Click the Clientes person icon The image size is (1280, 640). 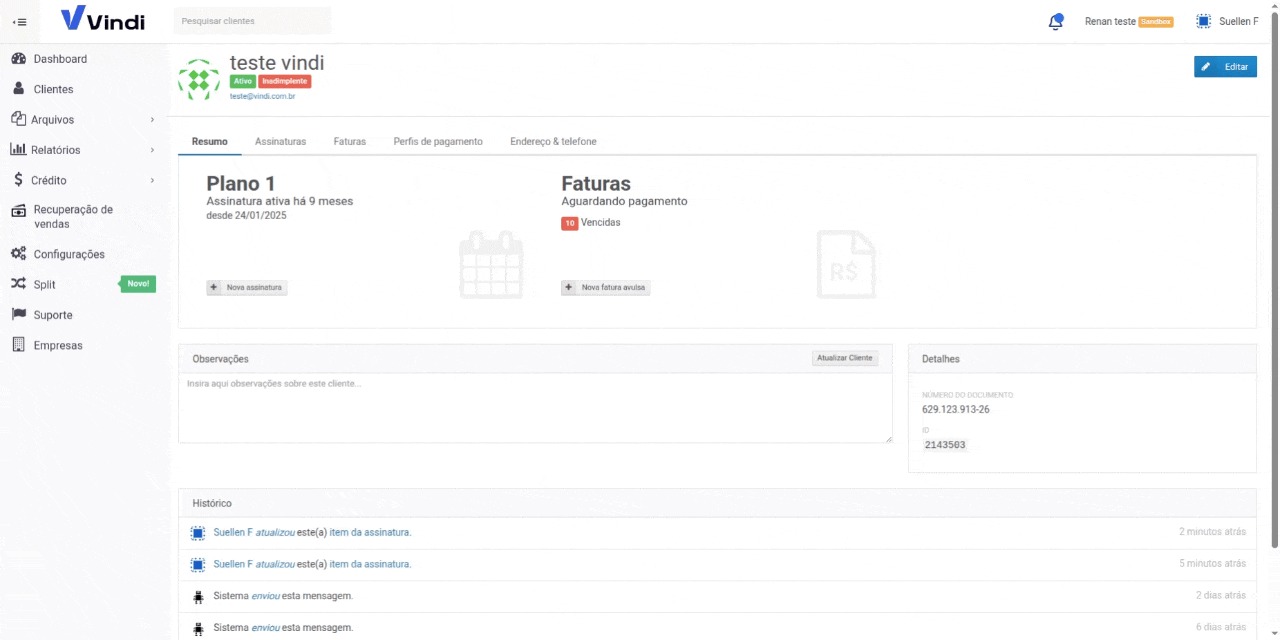18,89
